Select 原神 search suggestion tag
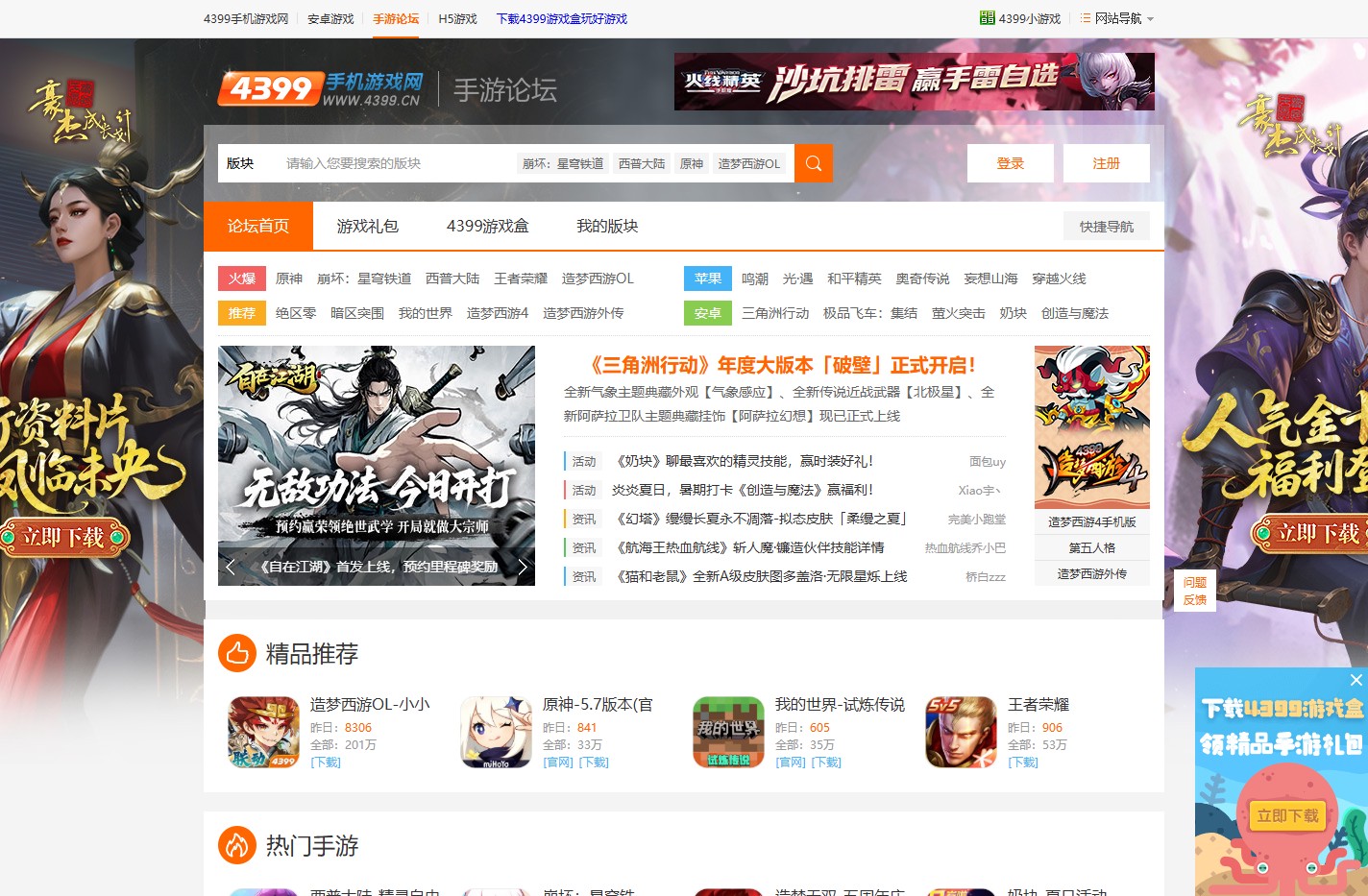Screen dimensions: 1368x896 pos(692,163)
